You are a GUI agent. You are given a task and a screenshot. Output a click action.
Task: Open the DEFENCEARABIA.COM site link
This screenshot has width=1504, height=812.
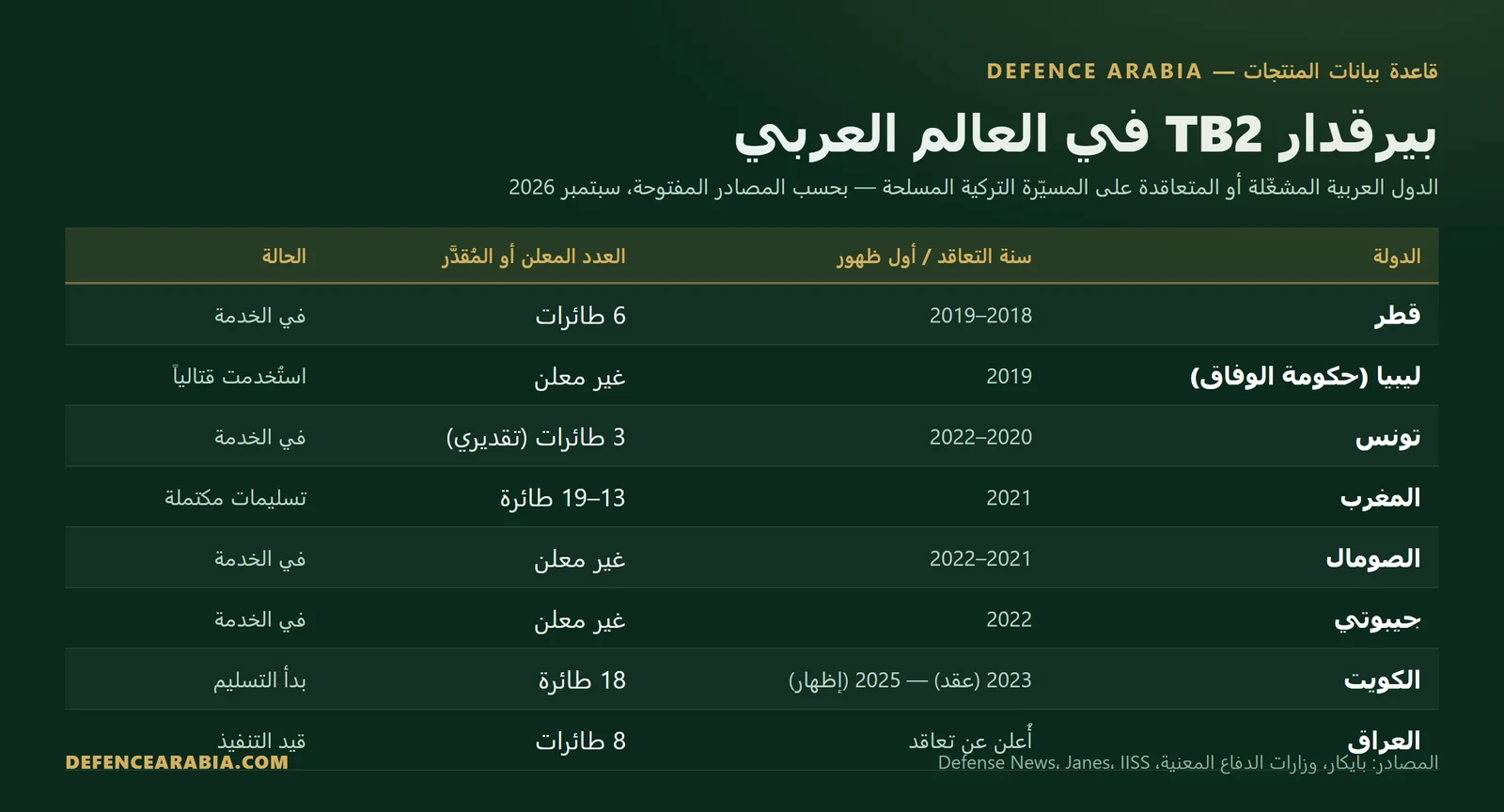point(177,762)
